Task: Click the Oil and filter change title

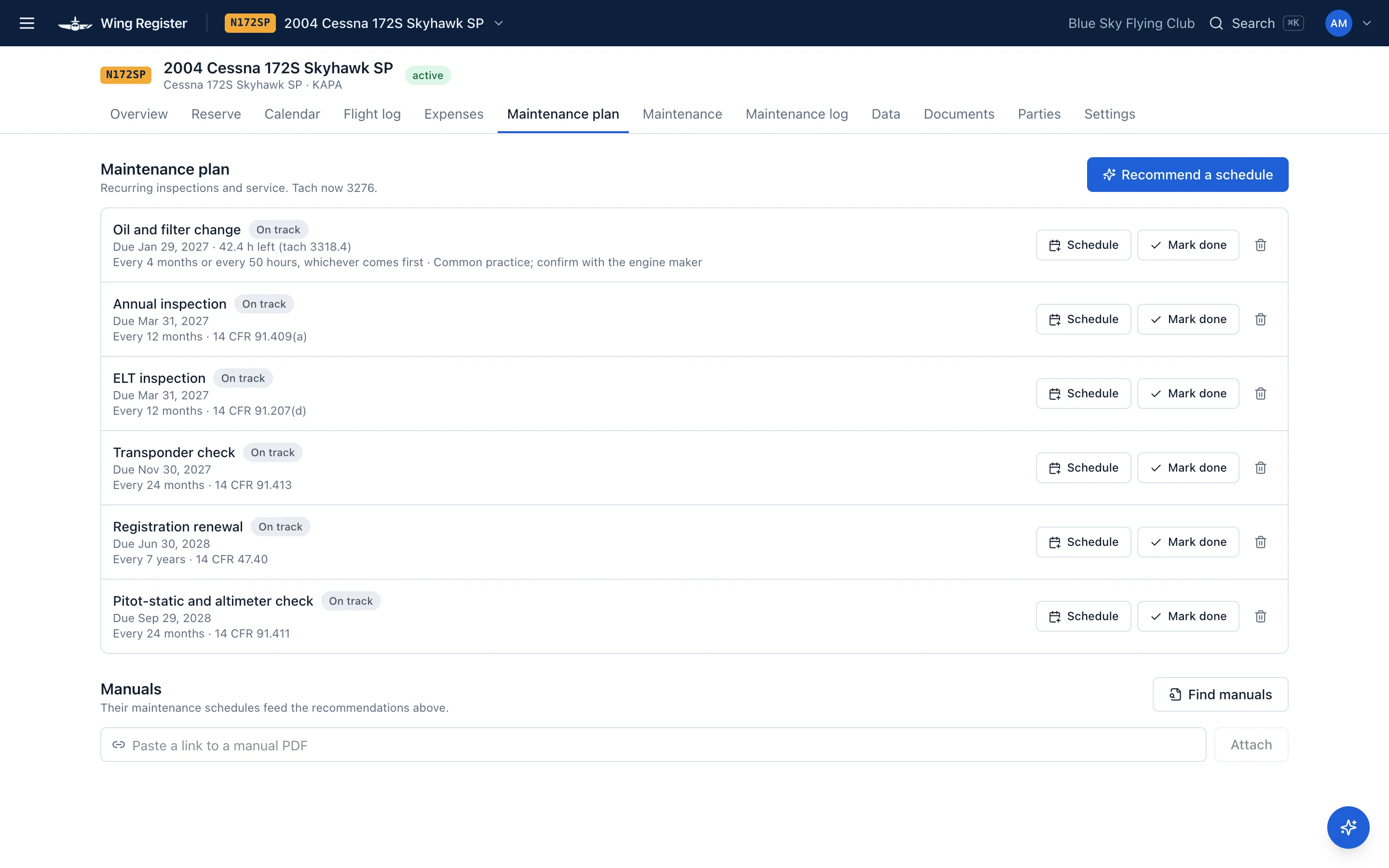Action: click(177, 230)
